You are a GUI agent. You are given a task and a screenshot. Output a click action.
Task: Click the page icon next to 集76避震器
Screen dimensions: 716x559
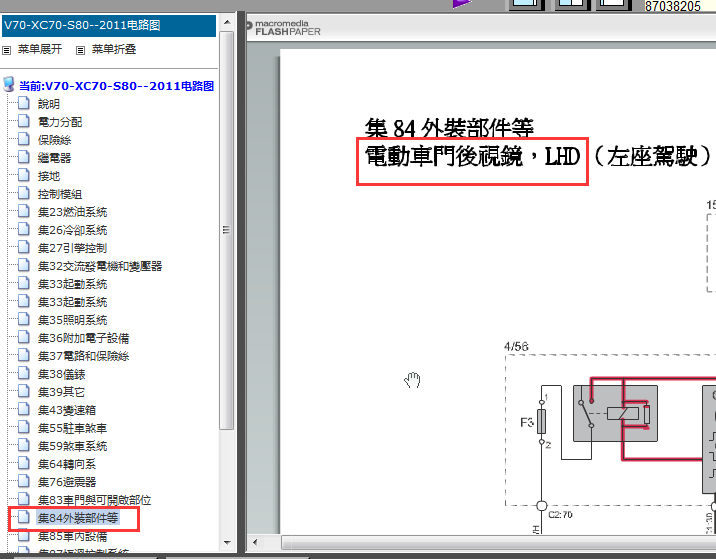point(24,481)
